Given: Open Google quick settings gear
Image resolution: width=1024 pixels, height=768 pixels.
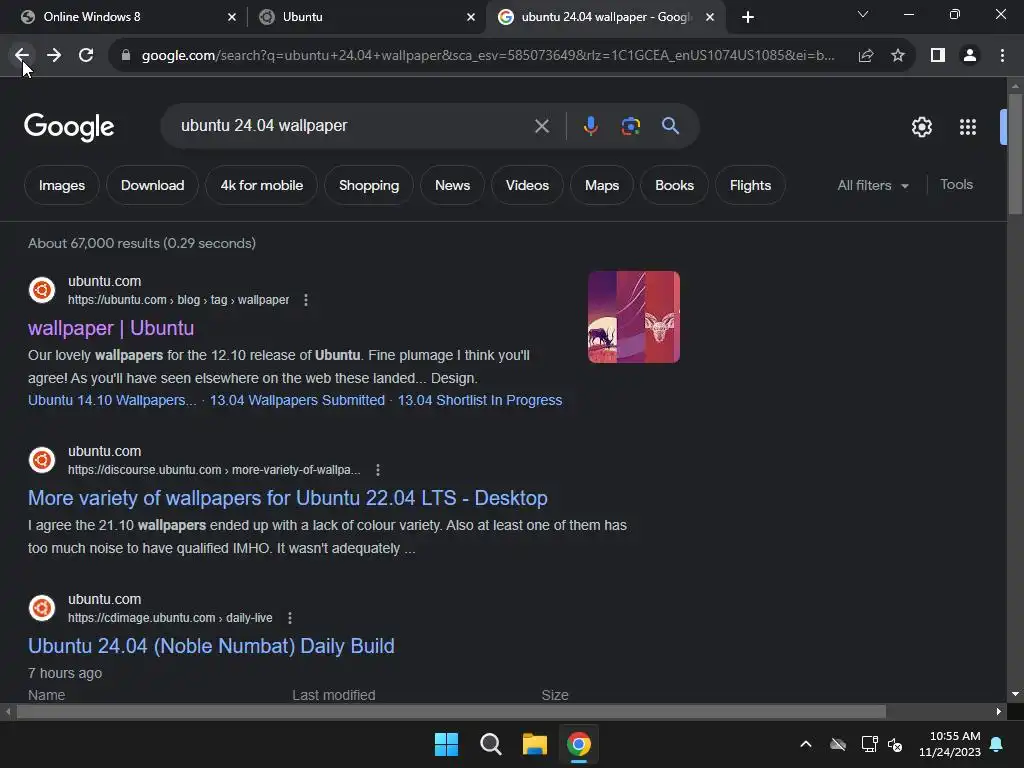Looking at the screenshot, I should point(921,127).
